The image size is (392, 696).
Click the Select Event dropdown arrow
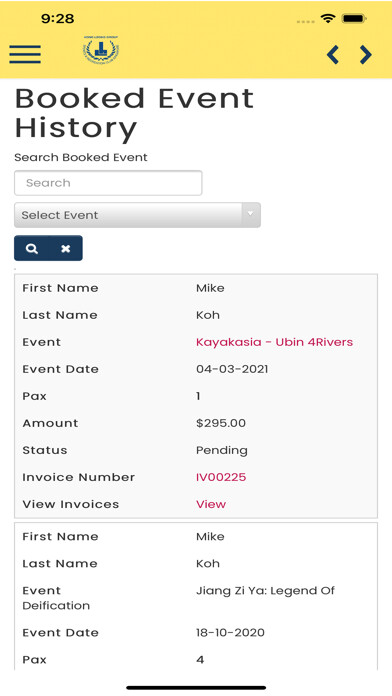point(251,215)
